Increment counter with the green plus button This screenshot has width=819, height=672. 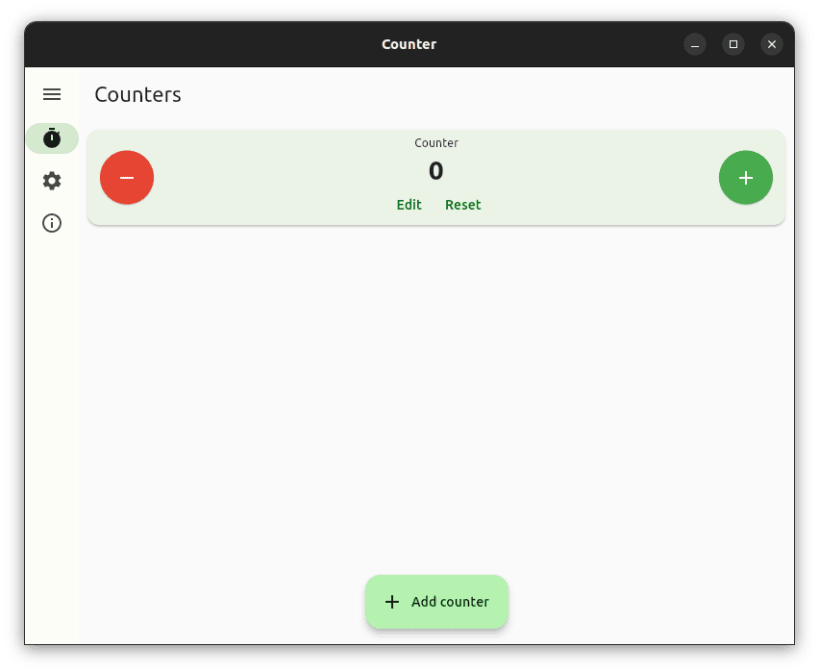(746, 178)
